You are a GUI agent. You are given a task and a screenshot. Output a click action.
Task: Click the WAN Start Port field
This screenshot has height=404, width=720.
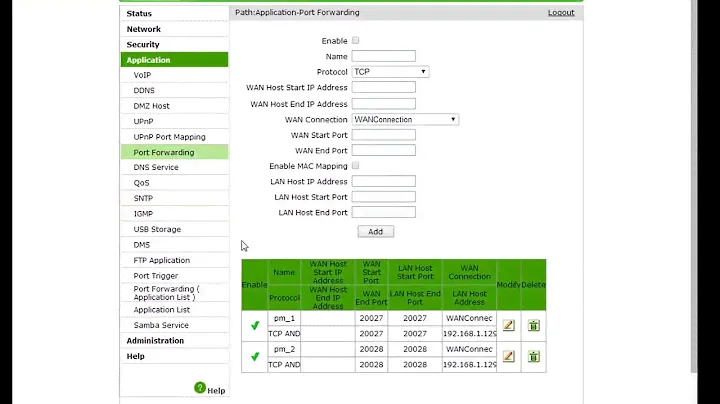(383, 135)
